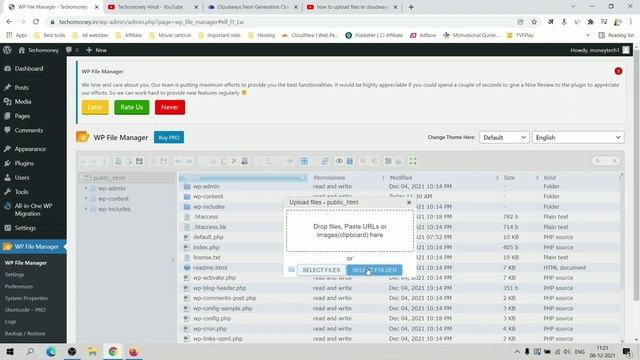
Task: Open Dashboard in WordPress sidebar
Action: (29, 69)
